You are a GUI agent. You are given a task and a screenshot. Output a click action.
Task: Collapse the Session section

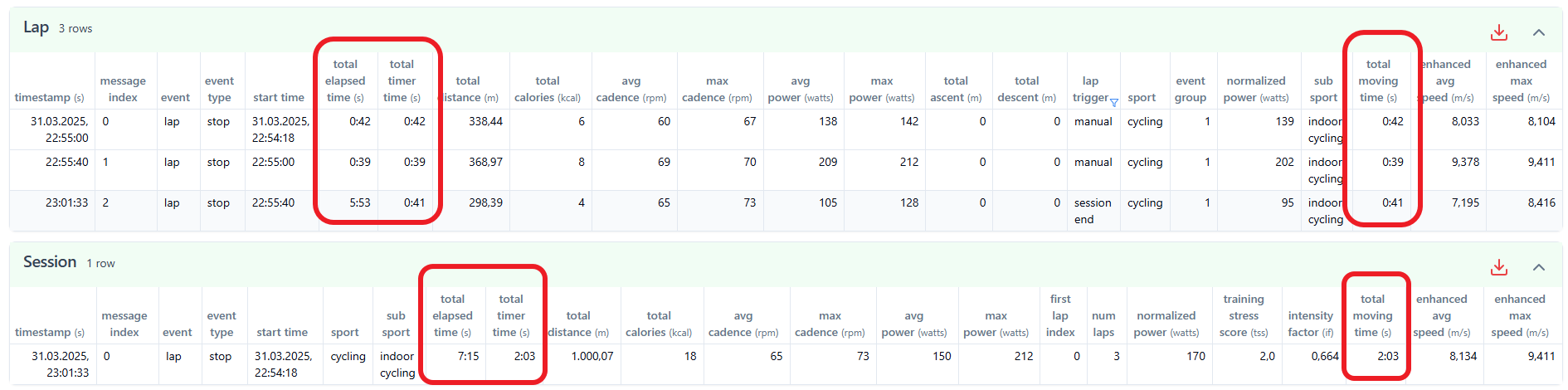1538,267
